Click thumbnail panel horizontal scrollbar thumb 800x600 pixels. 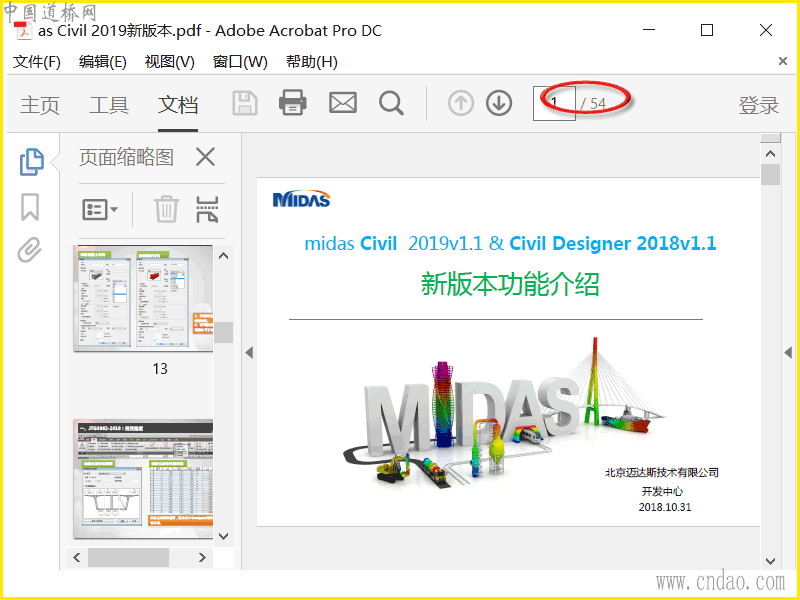tap(128, 557)
